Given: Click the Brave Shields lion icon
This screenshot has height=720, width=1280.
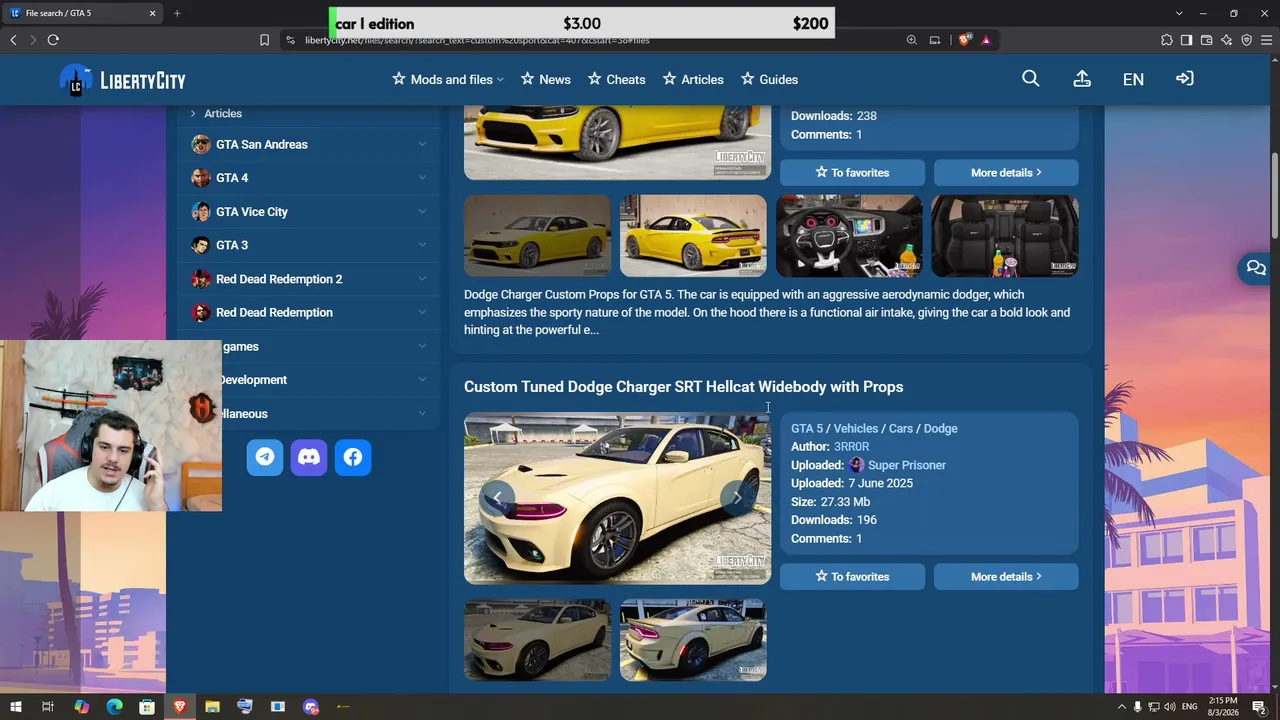Looking at the screenshot, I should 964,40.
